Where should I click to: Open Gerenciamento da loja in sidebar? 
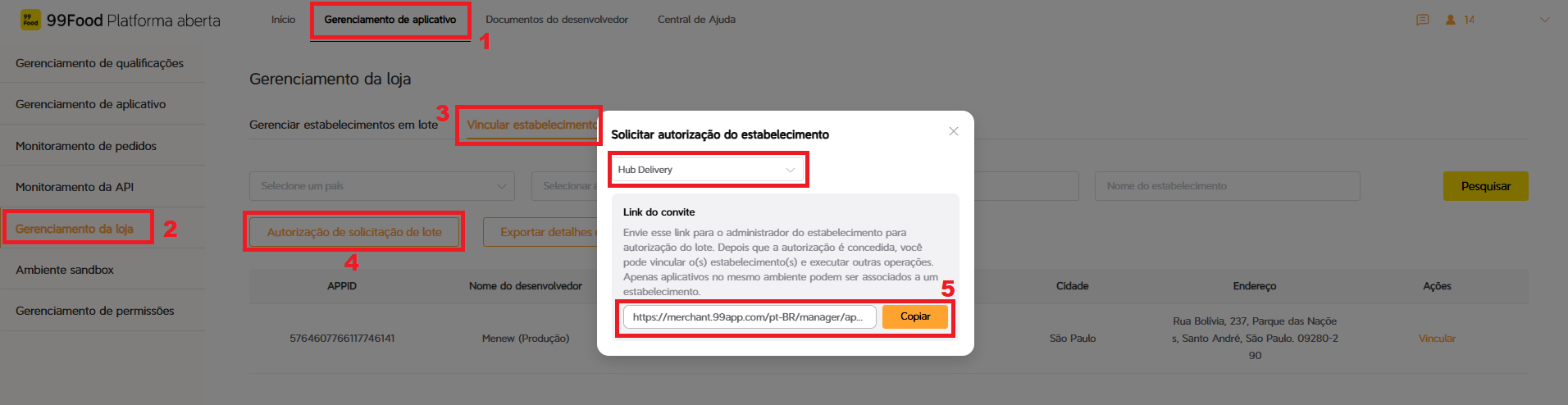[x=75, y=229]
